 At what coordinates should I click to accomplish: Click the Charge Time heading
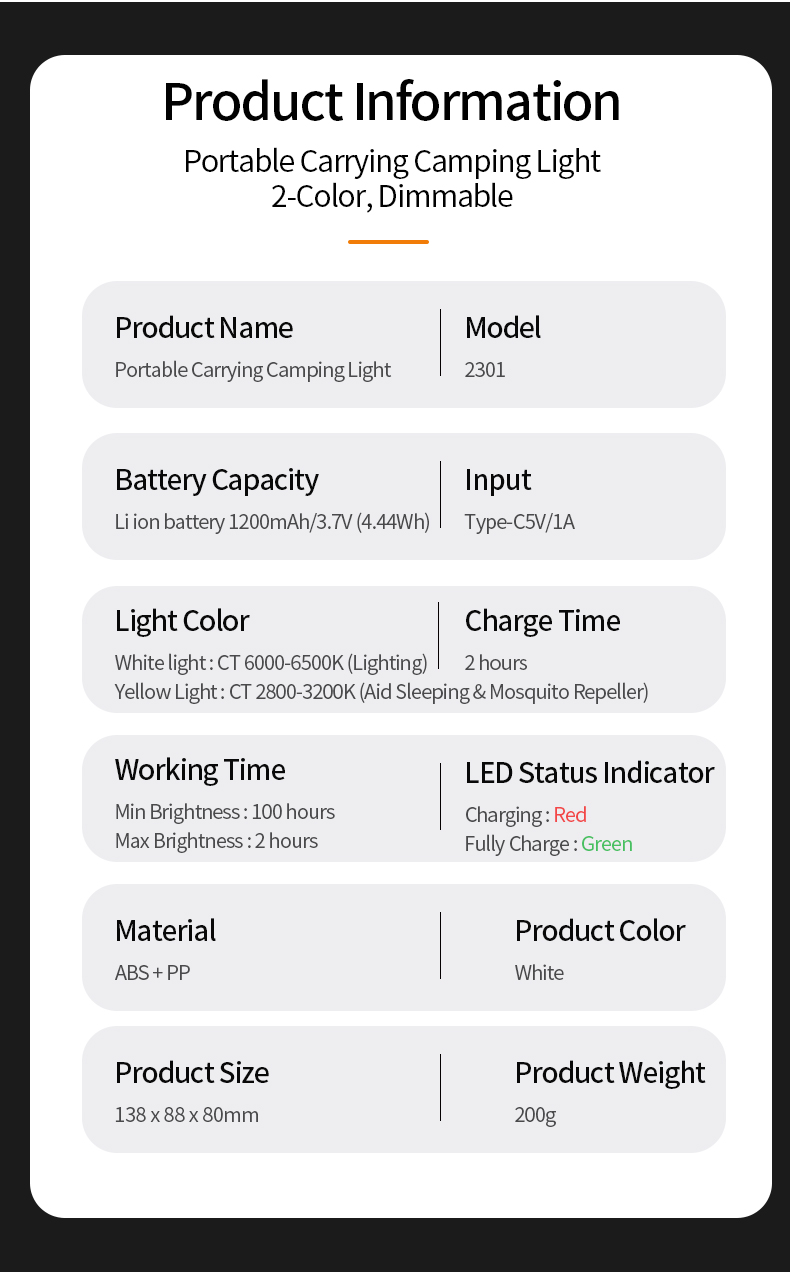coord(542,621)
